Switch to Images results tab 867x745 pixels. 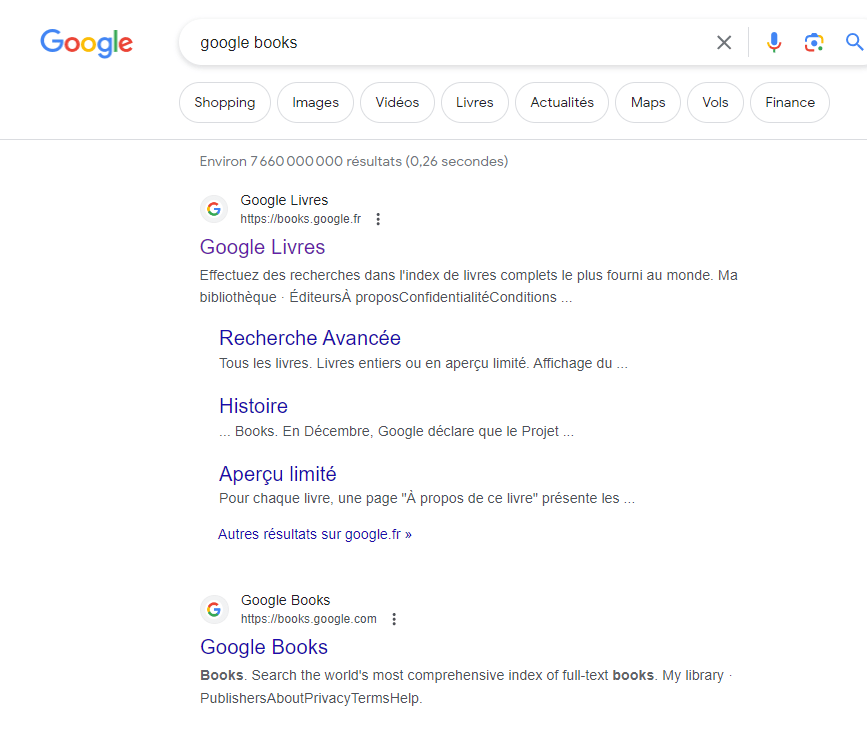tap(315, 102)
